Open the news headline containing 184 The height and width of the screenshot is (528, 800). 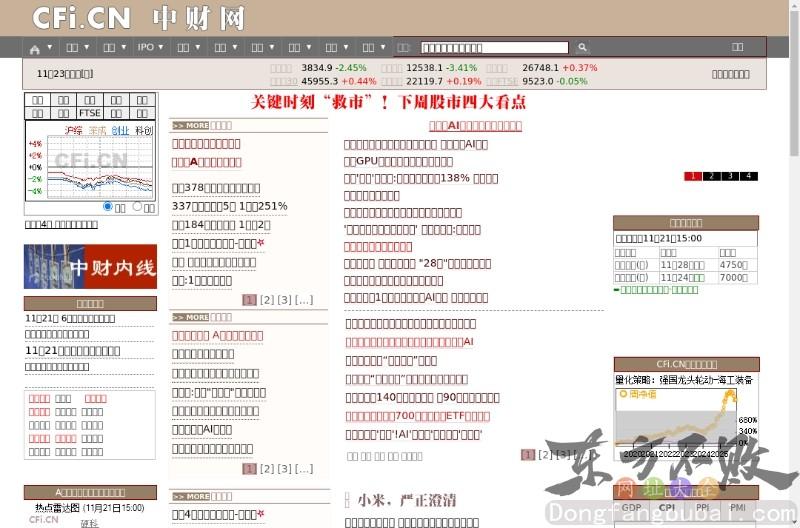click(x=221, y=224)
